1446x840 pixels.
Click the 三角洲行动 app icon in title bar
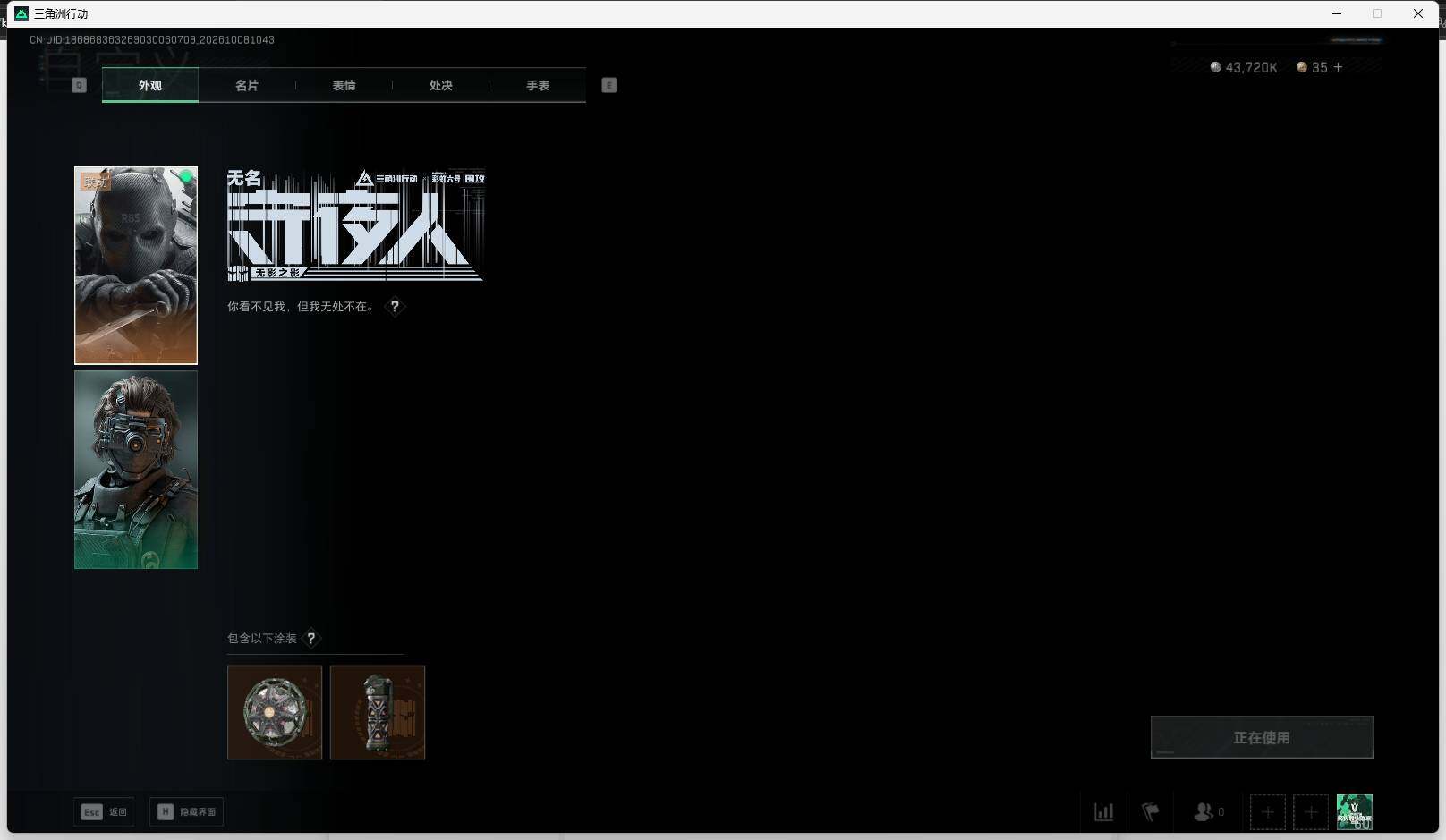[x=22, y=13]
